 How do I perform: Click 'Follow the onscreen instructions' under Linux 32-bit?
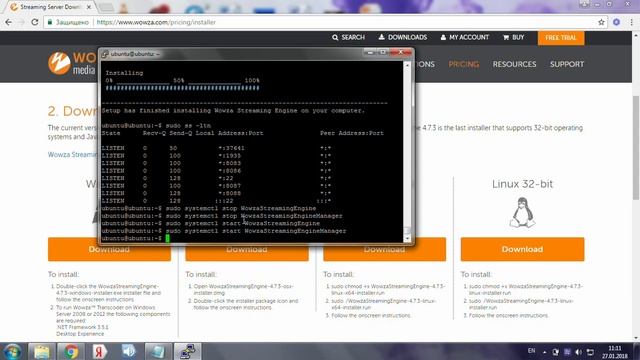pyautogui.click(x=508, y=316)
